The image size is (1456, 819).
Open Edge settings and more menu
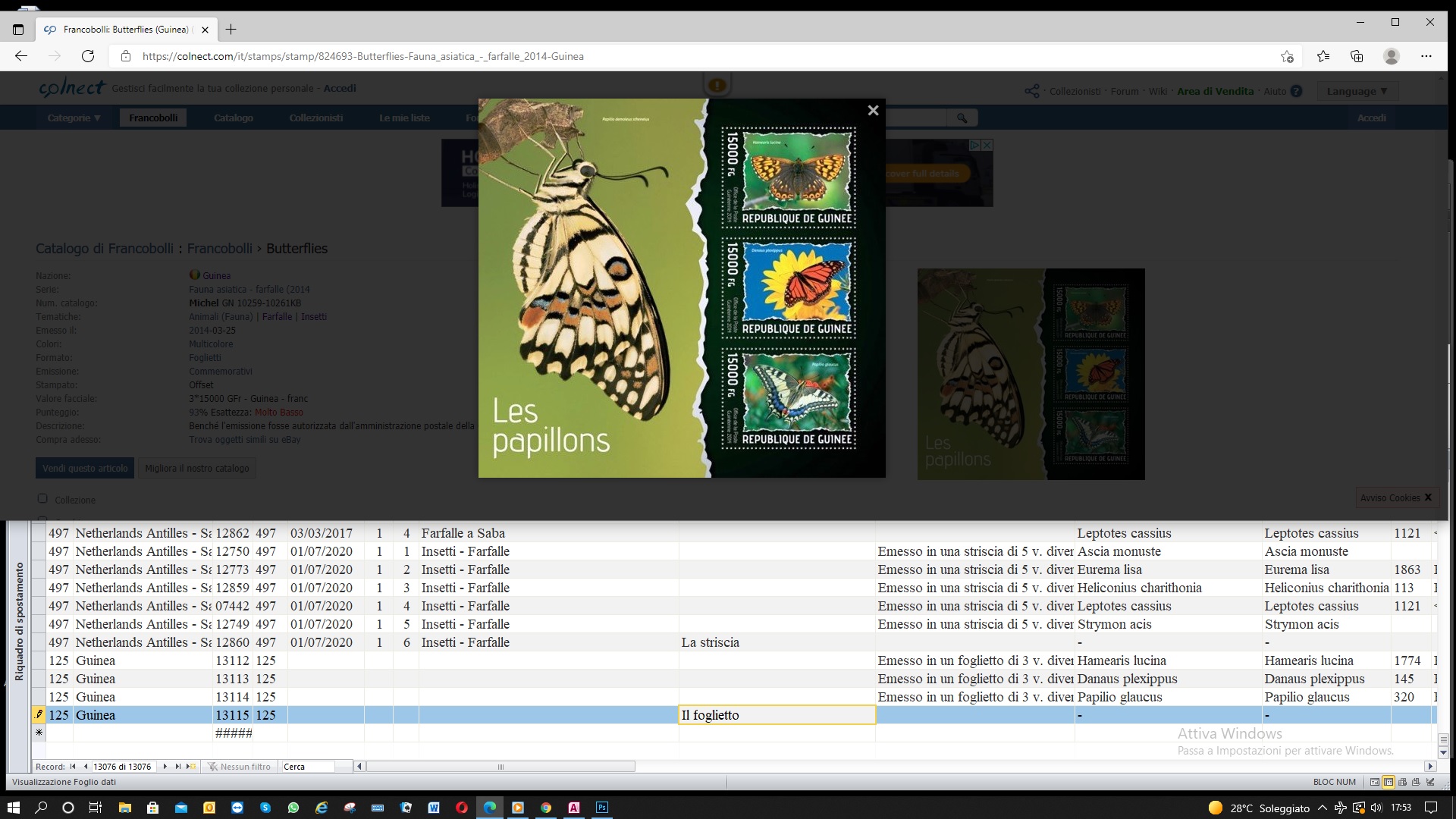pos(1426,56)
